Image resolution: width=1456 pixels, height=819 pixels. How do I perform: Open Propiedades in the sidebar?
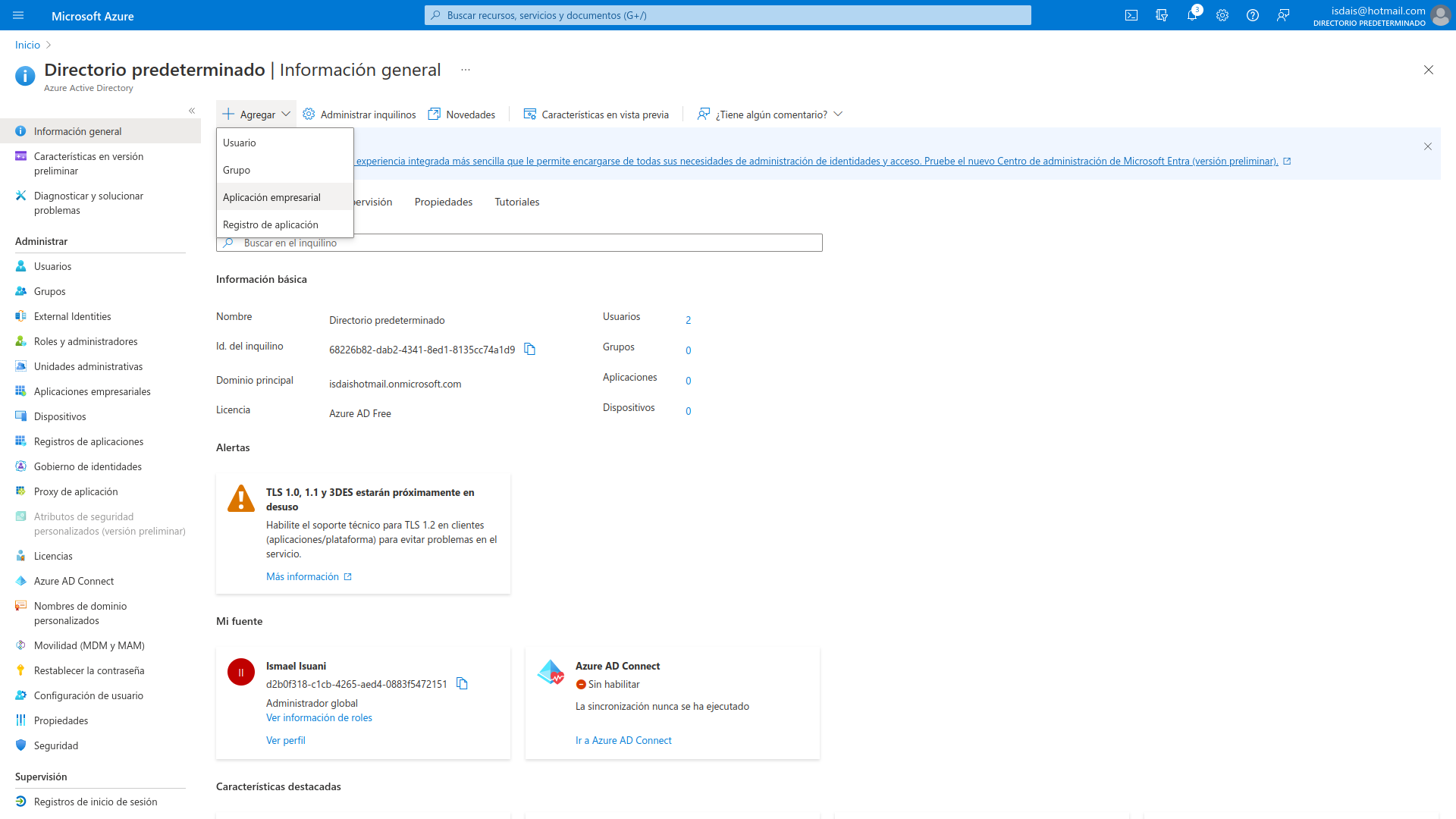coord(100,720)
